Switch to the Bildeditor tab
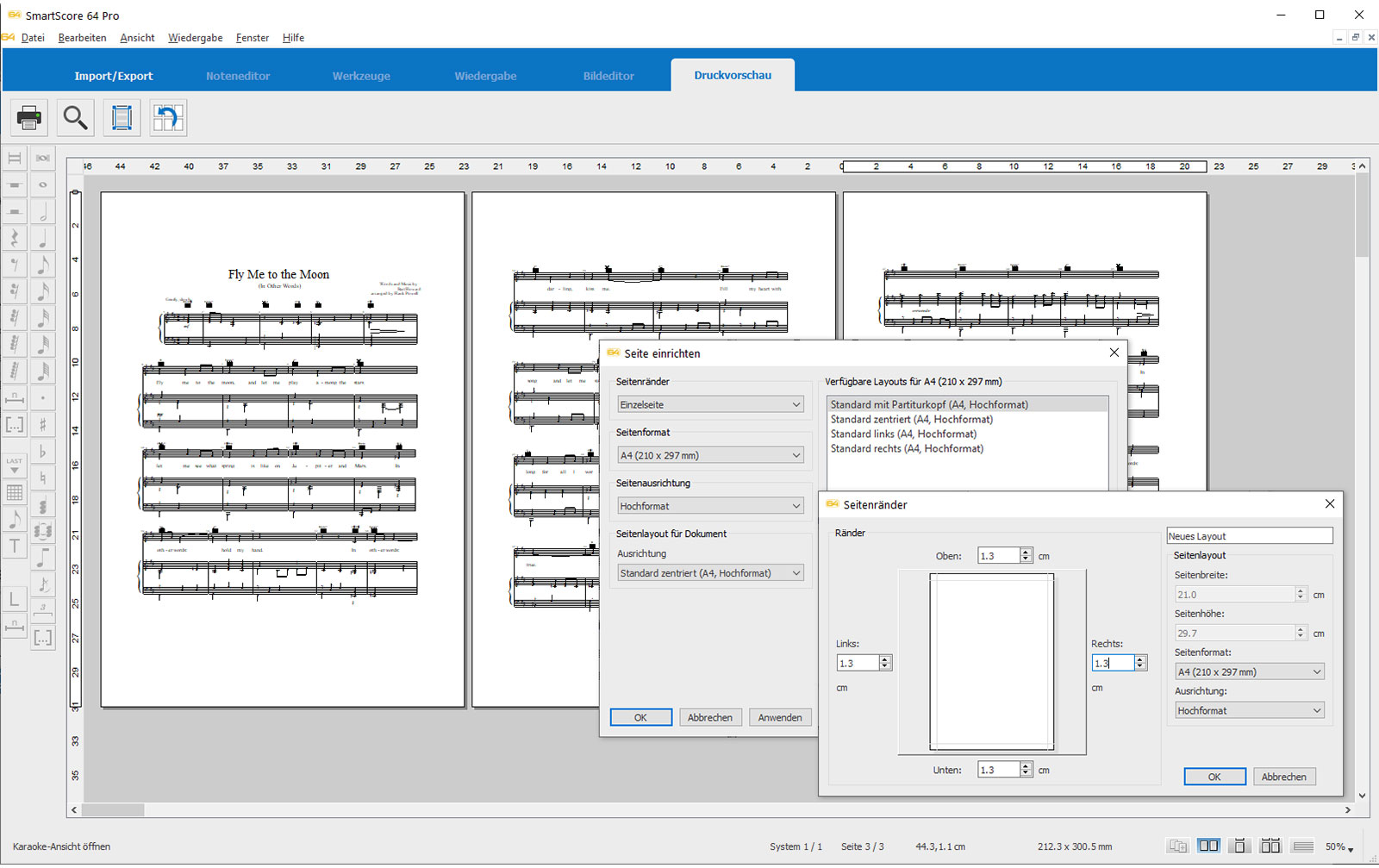This screenshot has height=868, width=1379. point(608,76)
